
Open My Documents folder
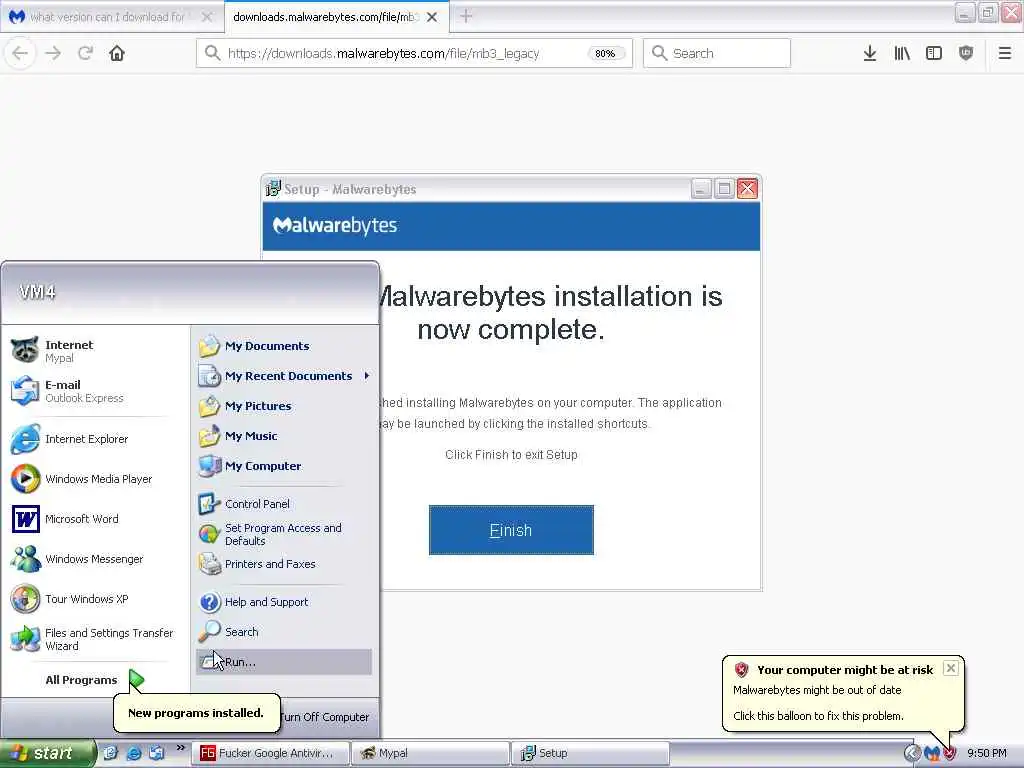click(284, 345)
